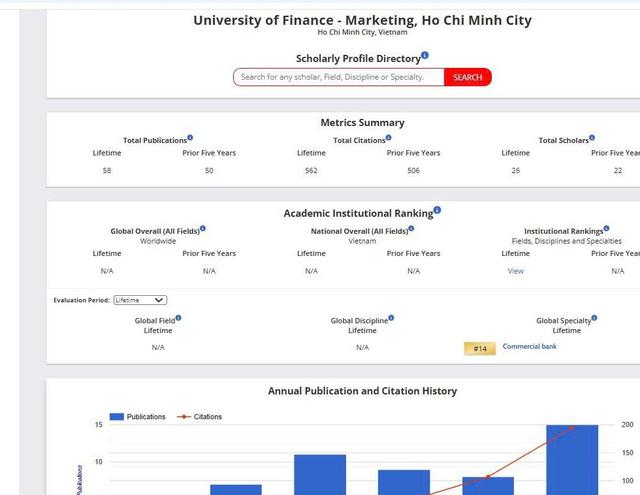Image resolution: width=640 pixels, height=495 pixels.
Task: Click the University of Finance - Marketing heading
Action: [362, 20]
